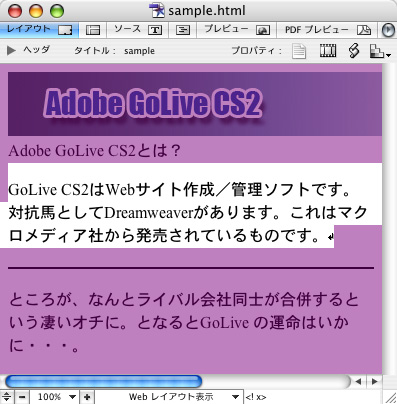Image resolution: width=397 pixels, height=404 pixels.
Task: Switch to the レイアウト tab
Action: click(x=39, y=30)
